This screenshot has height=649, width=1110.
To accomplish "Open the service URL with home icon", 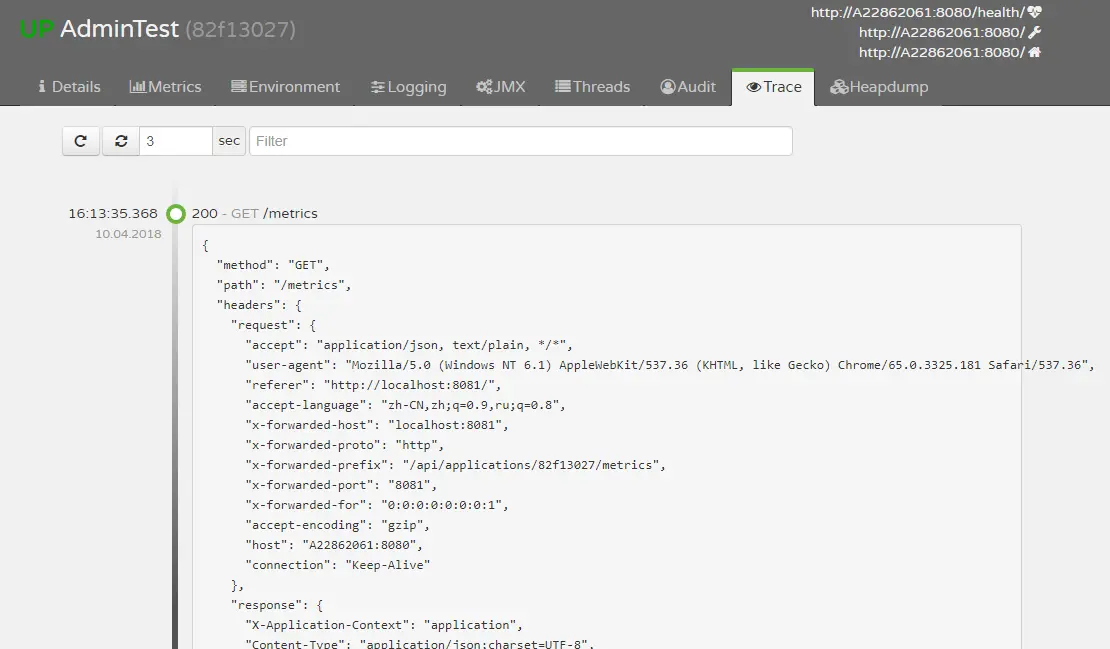I will (942, 52).
